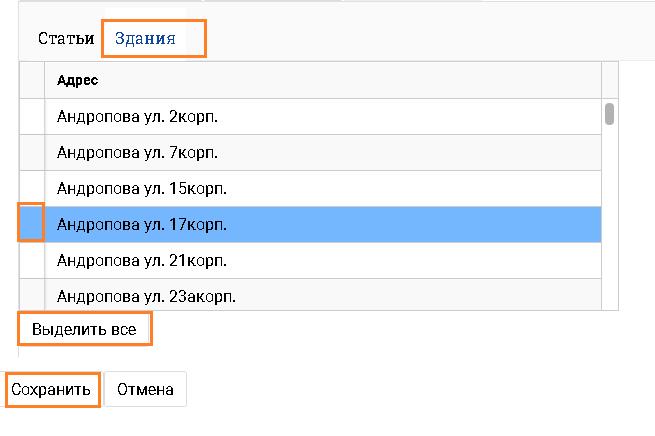Select row Андропова ул. 2корп.
Image resolution: width=655 pixels, height=436 pixels.
click(x=322, y=117)
